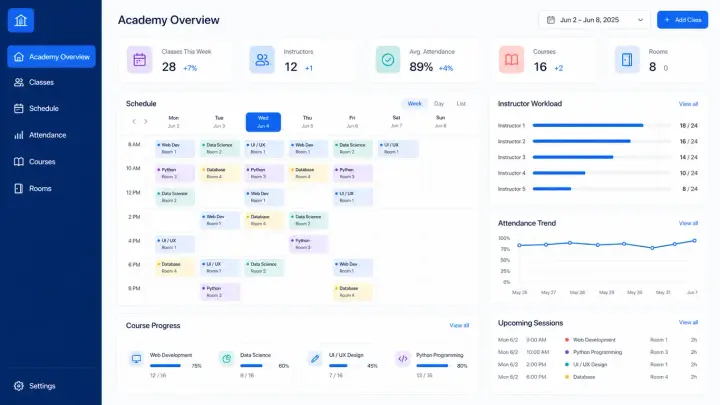Open Monday 8 AM Web Dev class
The image size is (720, 405).
coord(175,149)
